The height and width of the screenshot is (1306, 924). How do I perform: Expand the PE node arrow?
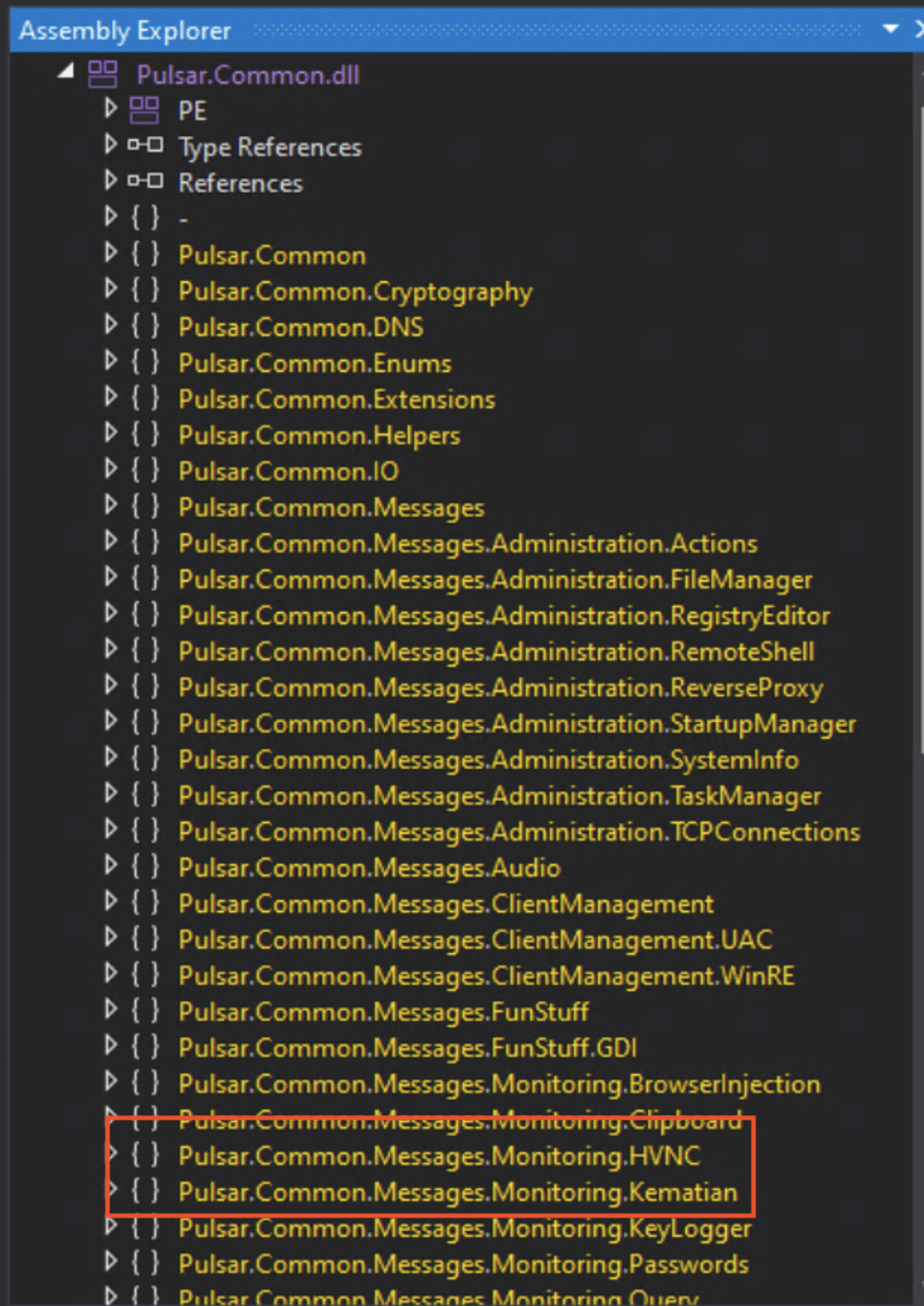pos(111,108)
